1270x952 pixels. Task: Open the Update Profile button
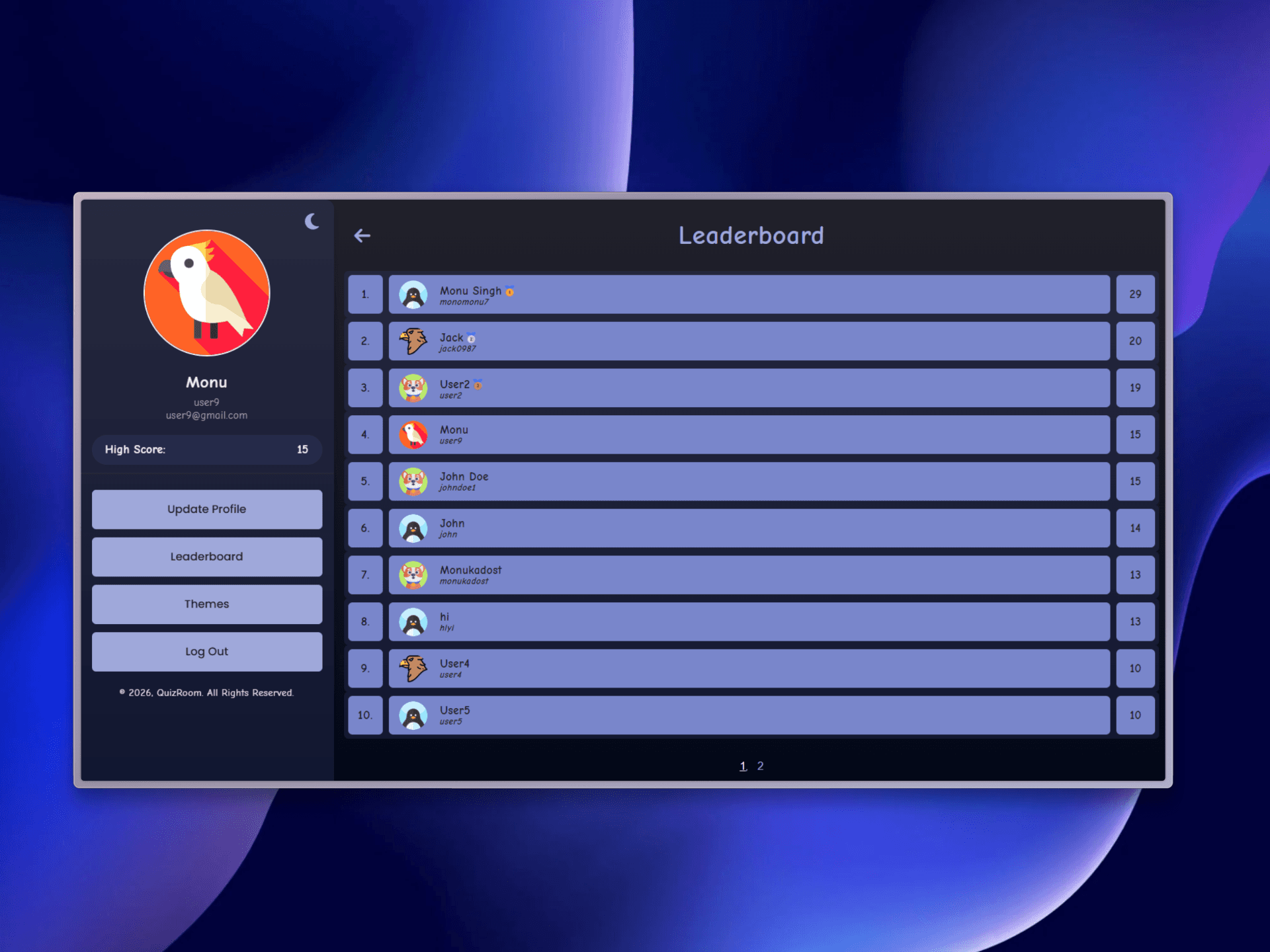click(x=207, y=509)
